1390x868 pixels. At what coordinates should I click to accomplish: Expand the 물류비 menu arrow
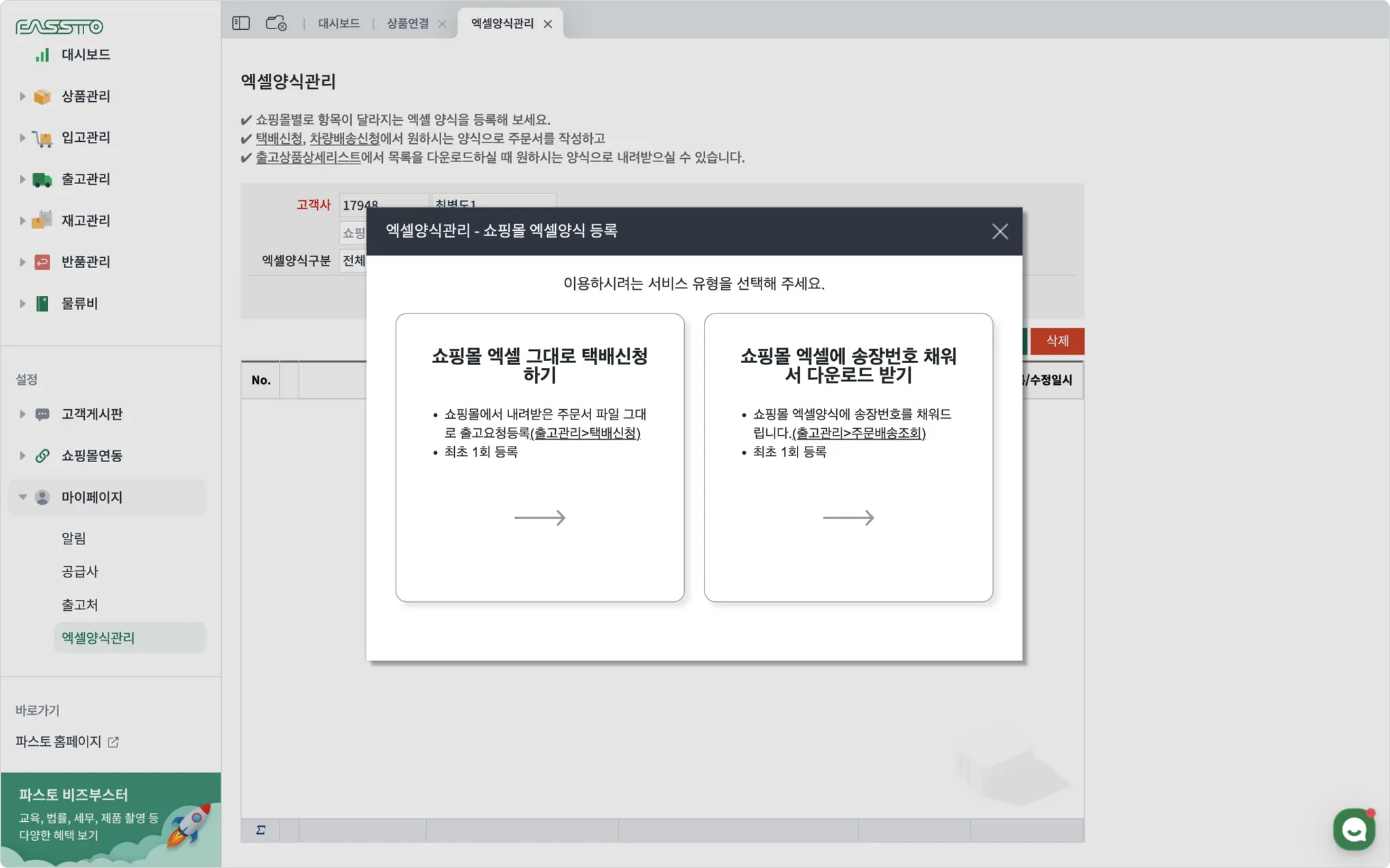(x=22, y=303)
